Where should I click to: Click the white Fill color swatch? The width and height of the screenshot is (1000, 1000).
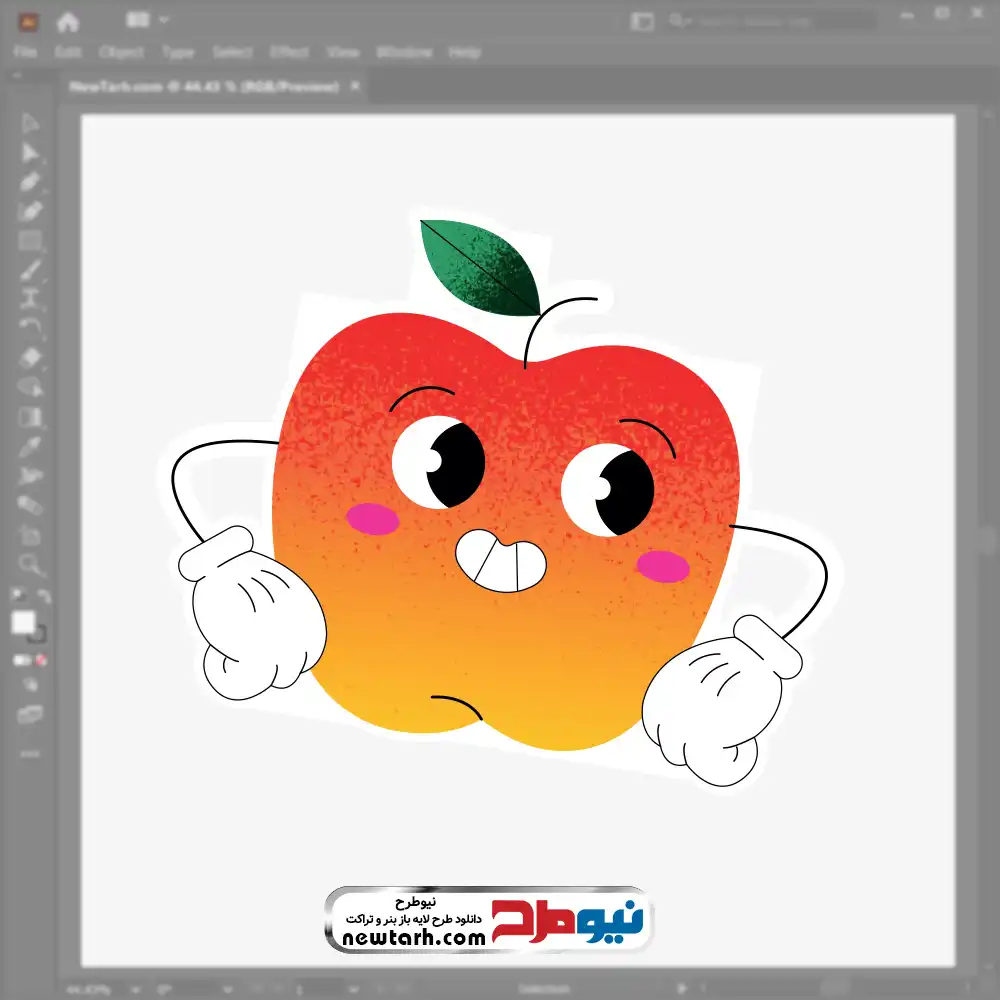23,623
